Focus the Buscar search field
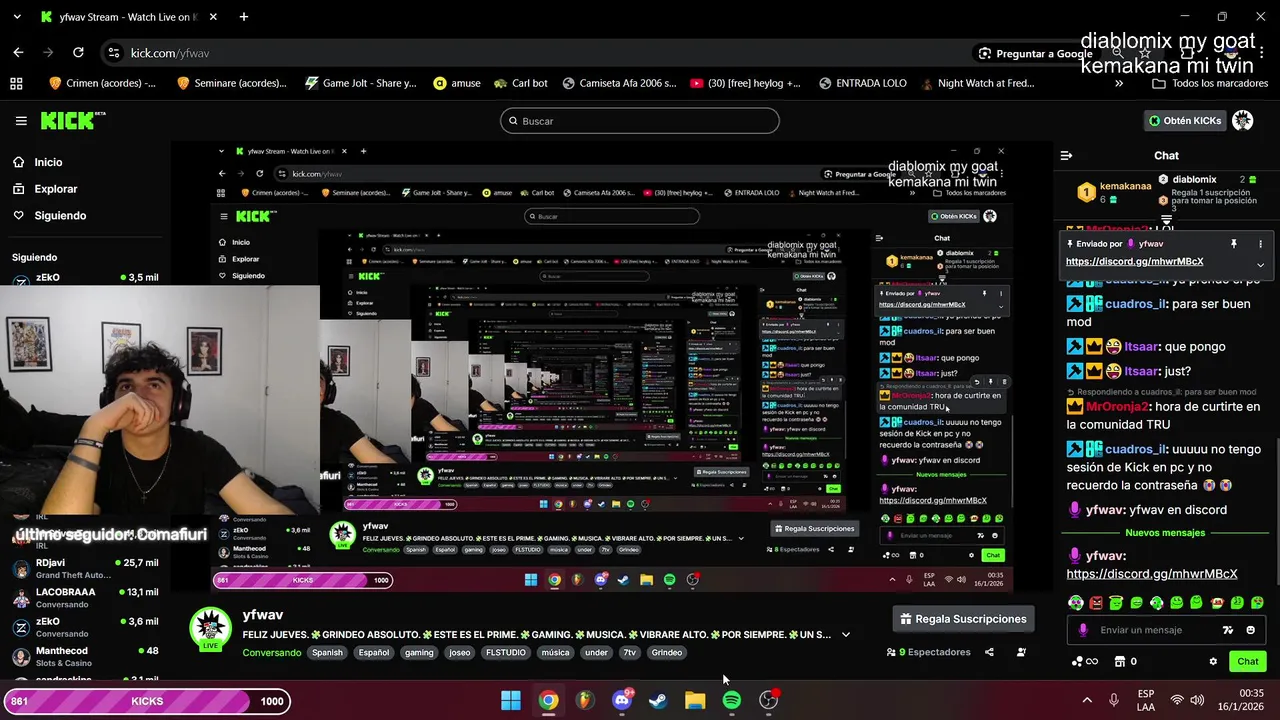The width and height of the screenshot is (1280, 720). [x=640, y=121]
